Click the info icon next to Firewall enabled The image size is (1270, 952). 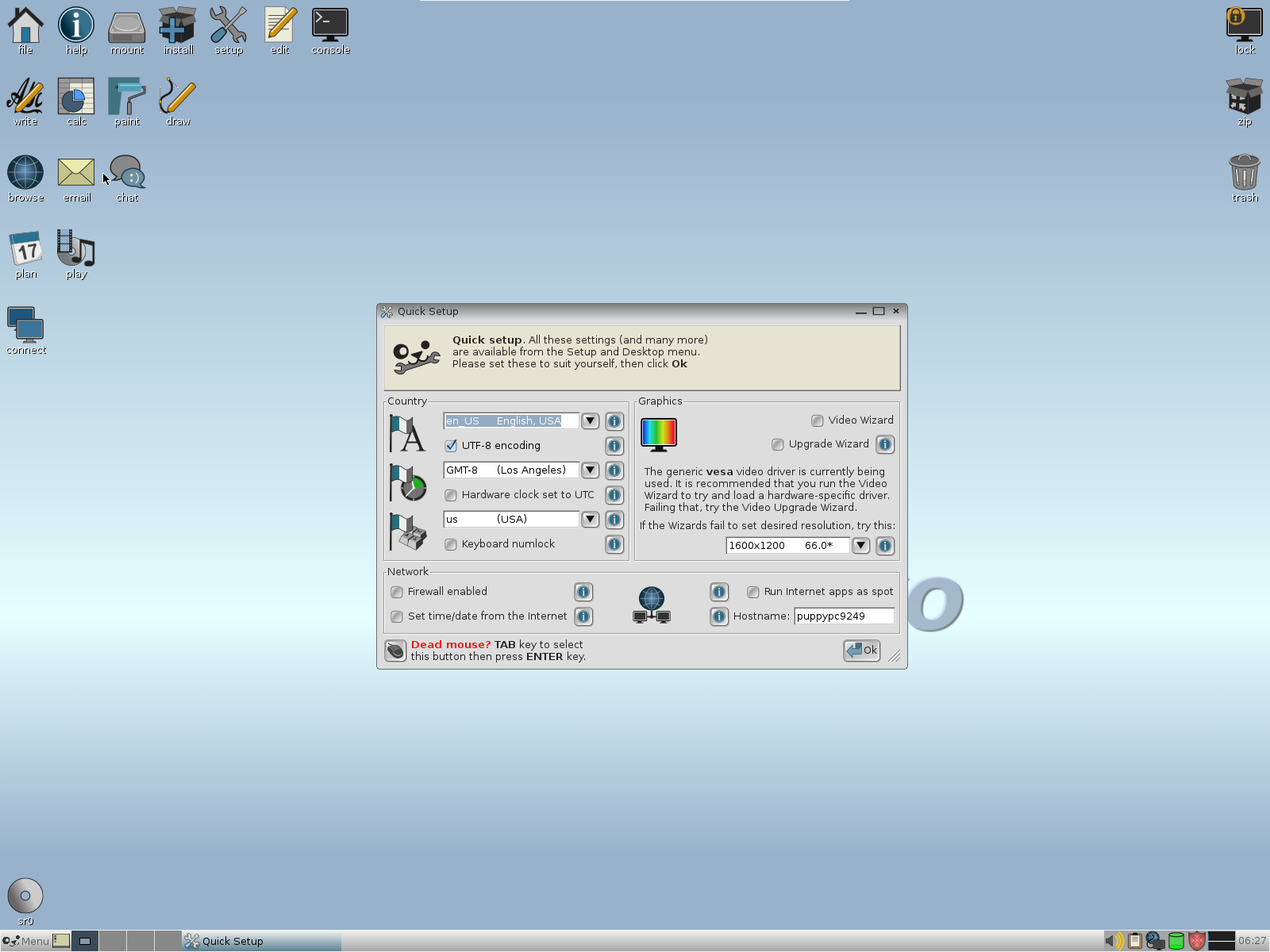(583, 592)
